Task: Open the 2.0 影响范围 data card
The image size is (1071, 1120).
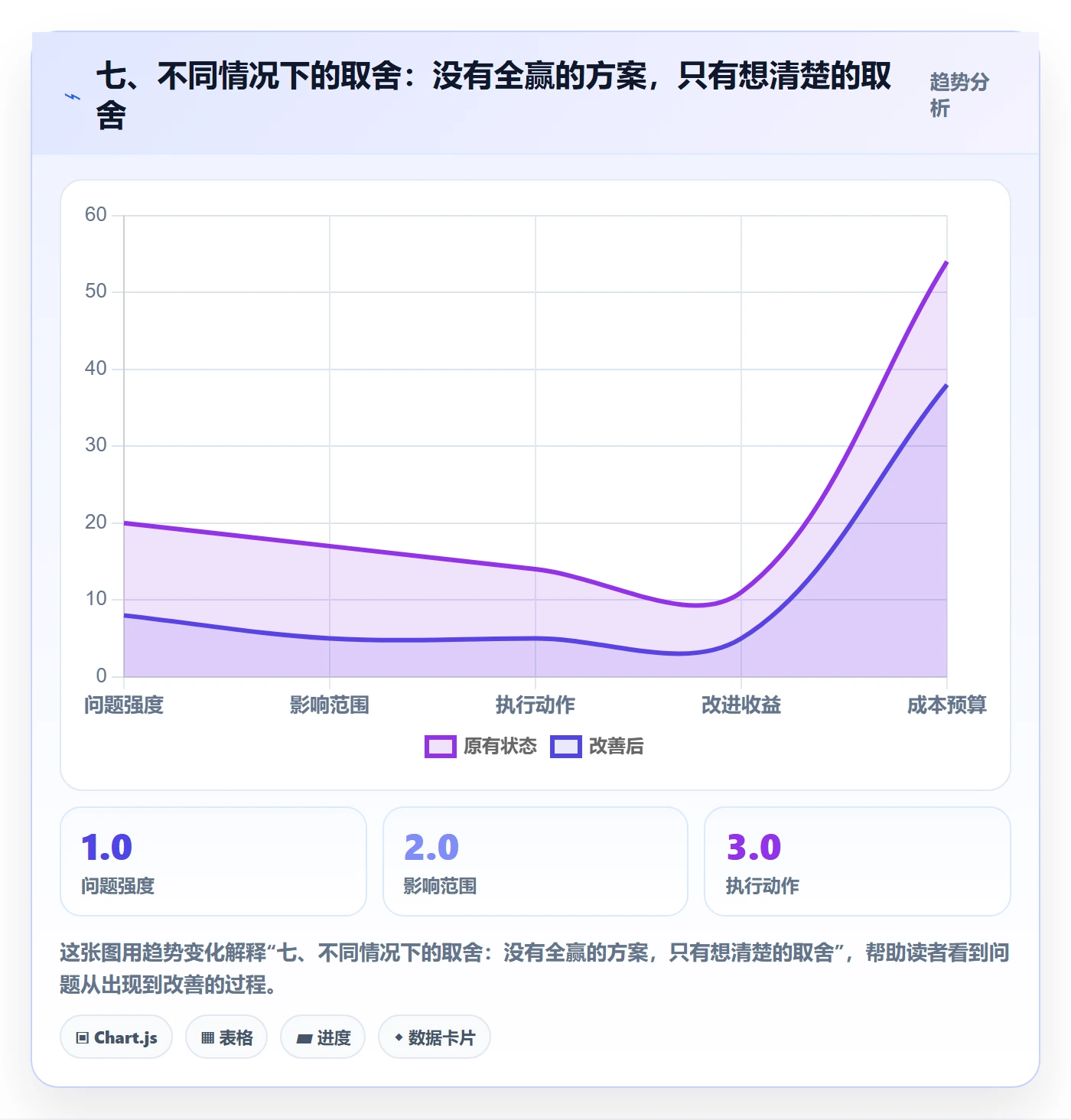Action: (535, 861)
